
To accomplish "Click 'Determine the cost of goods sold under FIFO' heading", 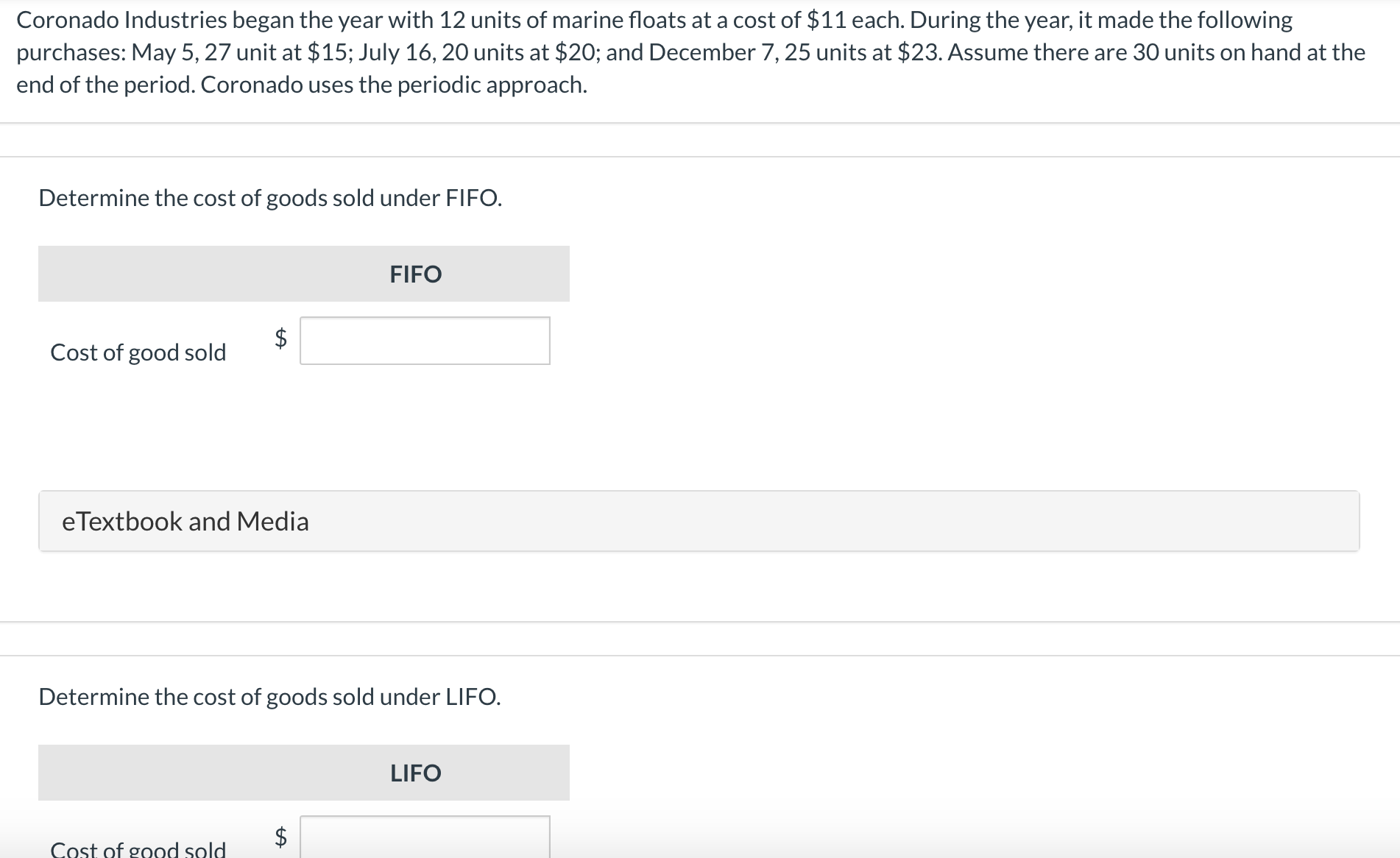I will pyautogui.click(x=270, y=198).
